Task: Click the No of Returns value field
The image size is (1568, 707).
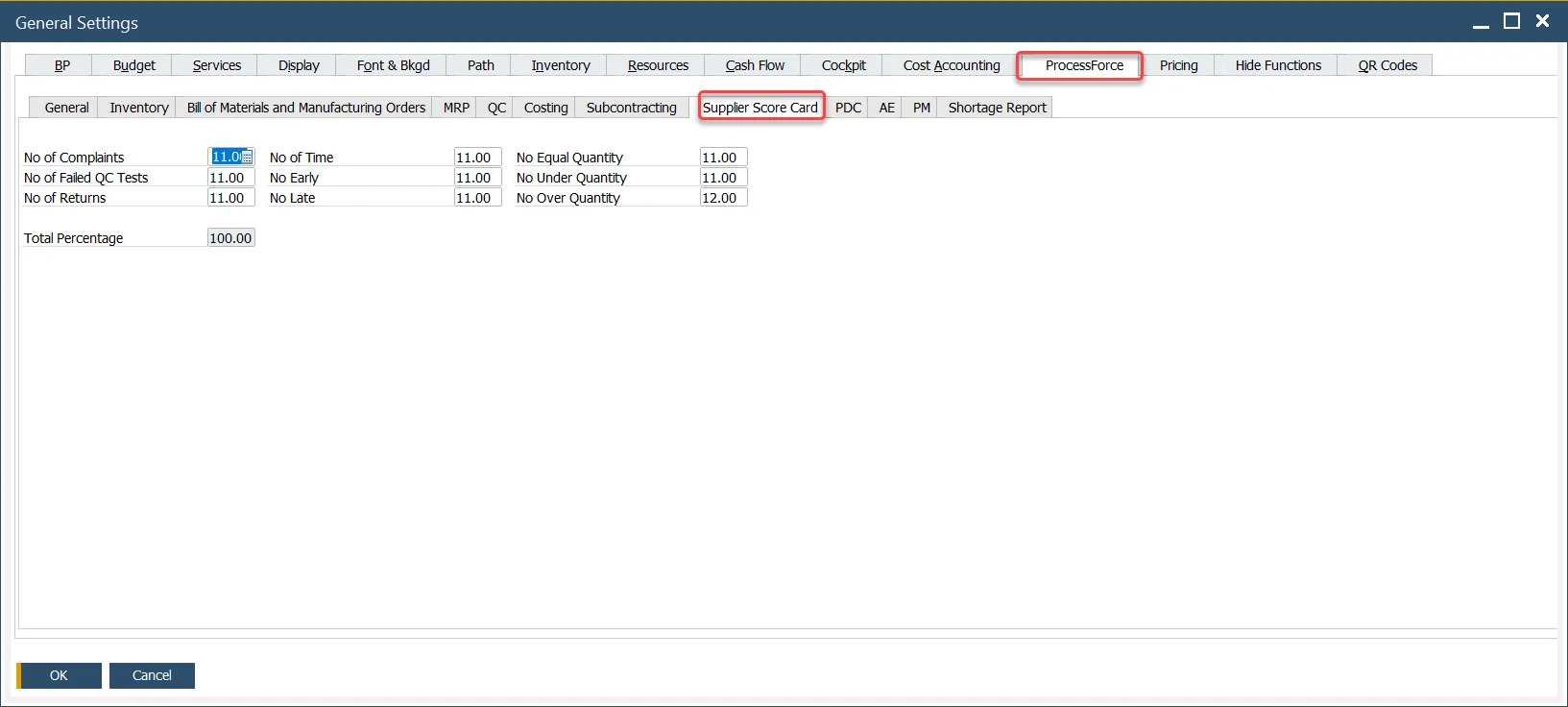Action: tap(230, 198)
